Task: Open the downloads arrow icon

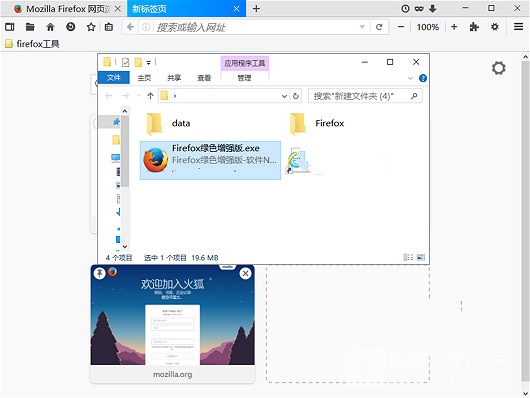Action: tap(433, 9)
